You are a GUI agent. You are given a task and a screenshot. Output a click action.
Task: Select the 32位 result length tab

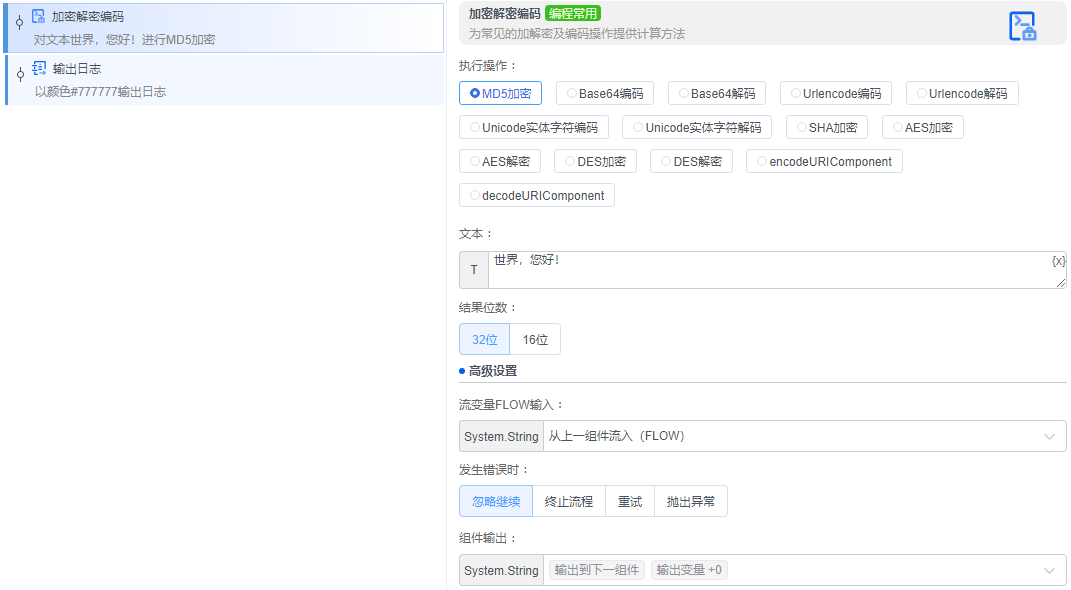pos(484,339)
